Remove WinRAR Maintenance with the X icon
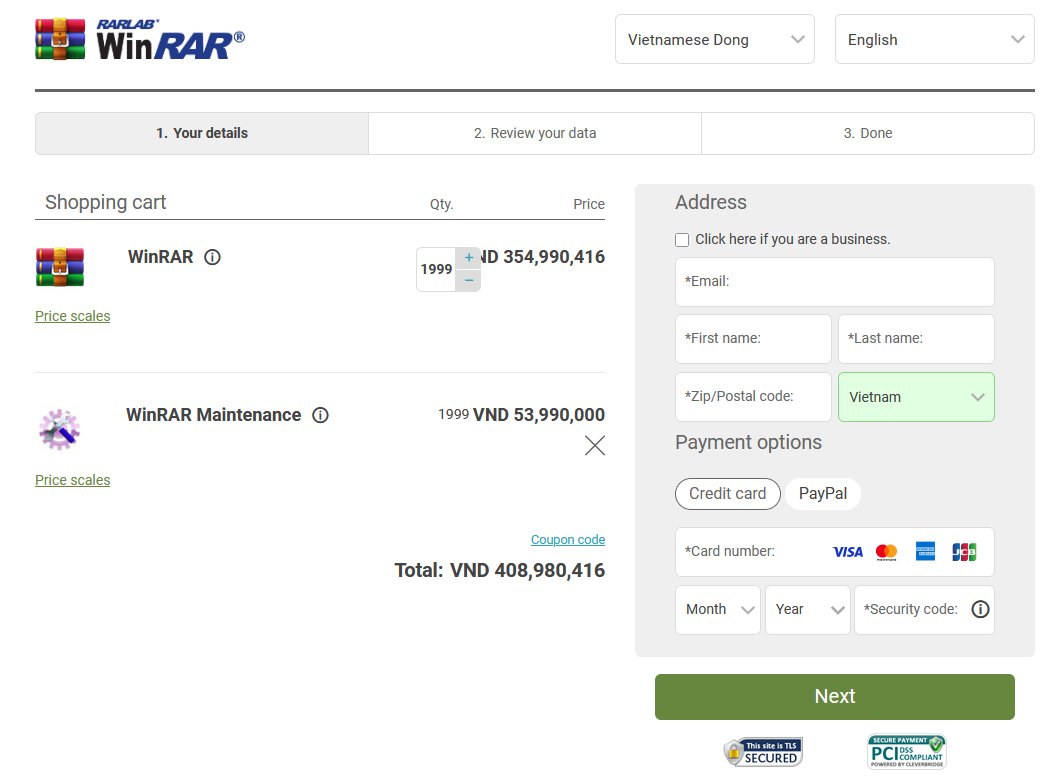 [595, 445]
